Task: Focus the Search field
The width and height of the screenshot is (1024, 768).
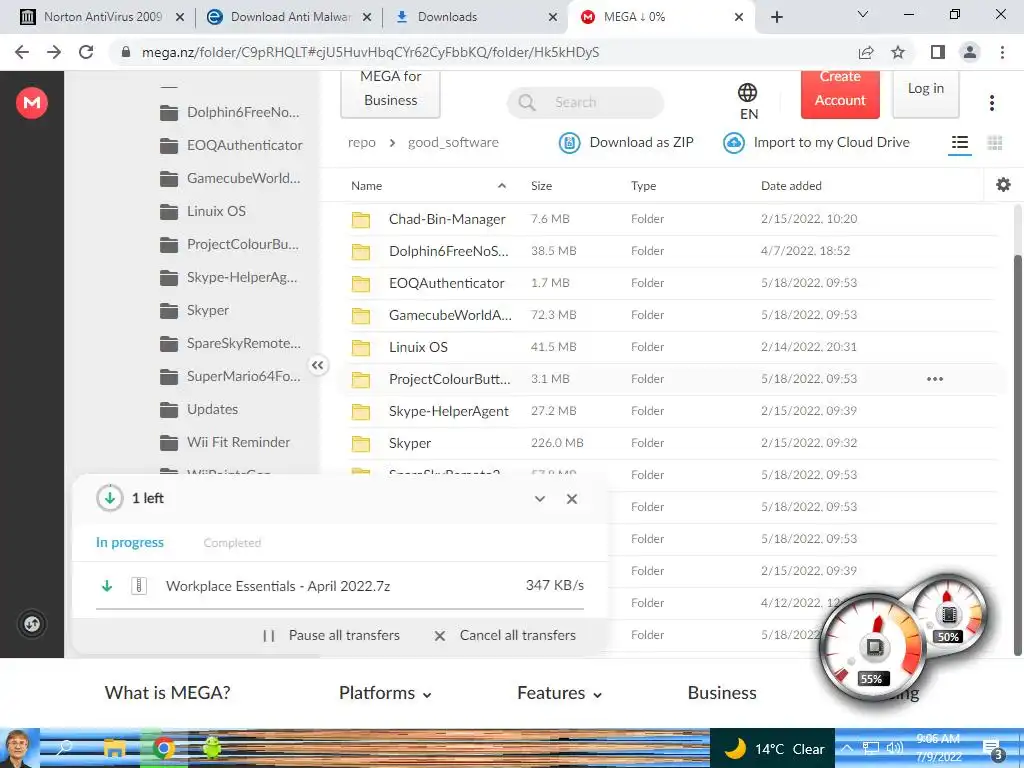Action: pos(586,102)
